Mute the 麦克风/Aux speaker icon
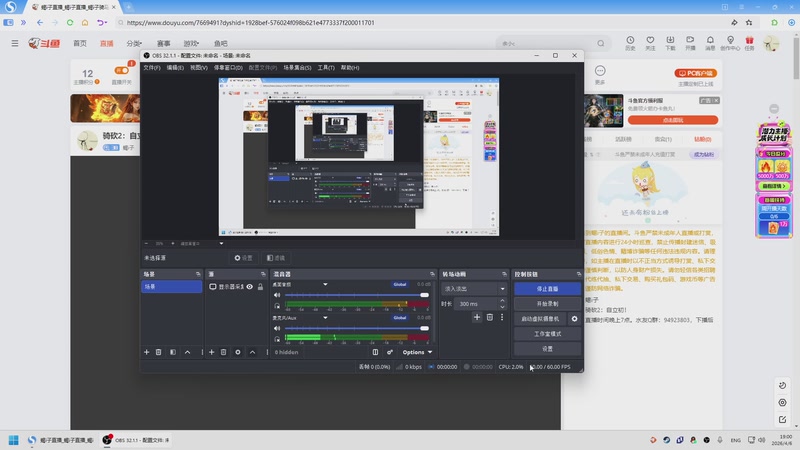The width and height of the screenshot is (800, 450). pyautogui.click(x=277, y=328)
